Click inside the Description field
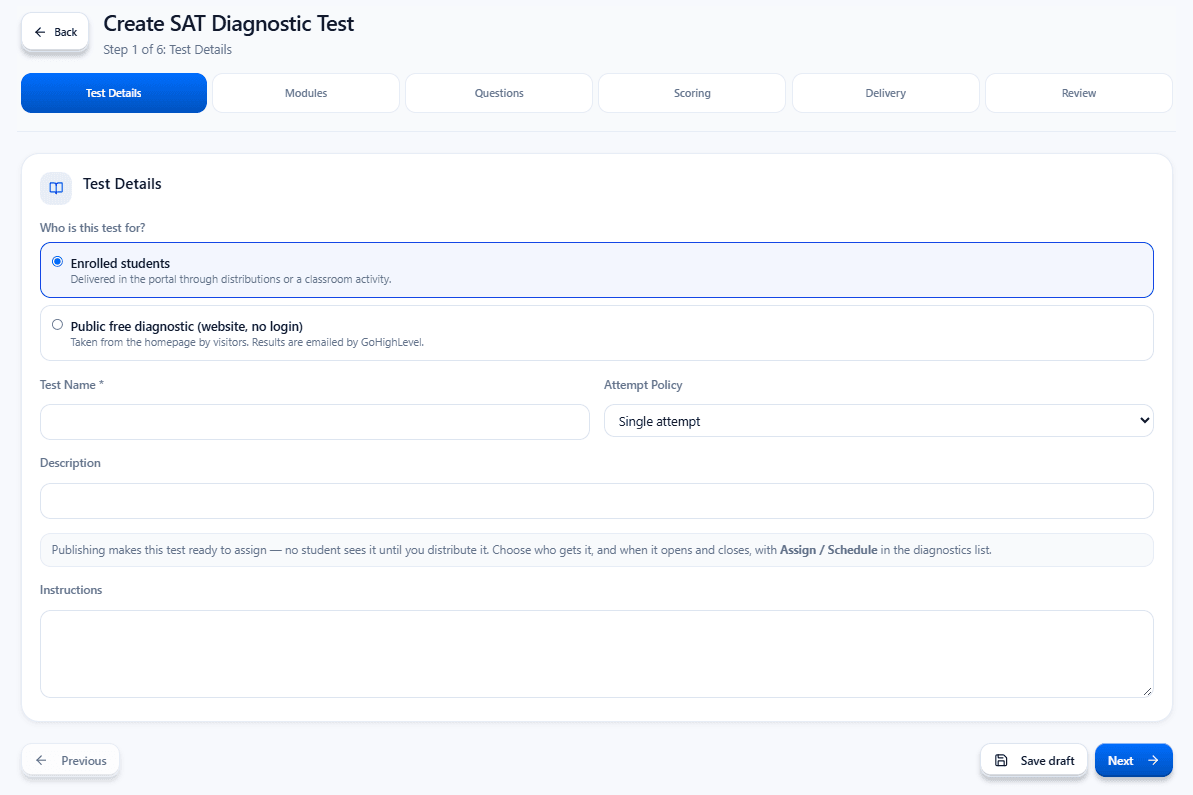Image resolution: width=1193 pixels, height=795 pixels. 596,501
